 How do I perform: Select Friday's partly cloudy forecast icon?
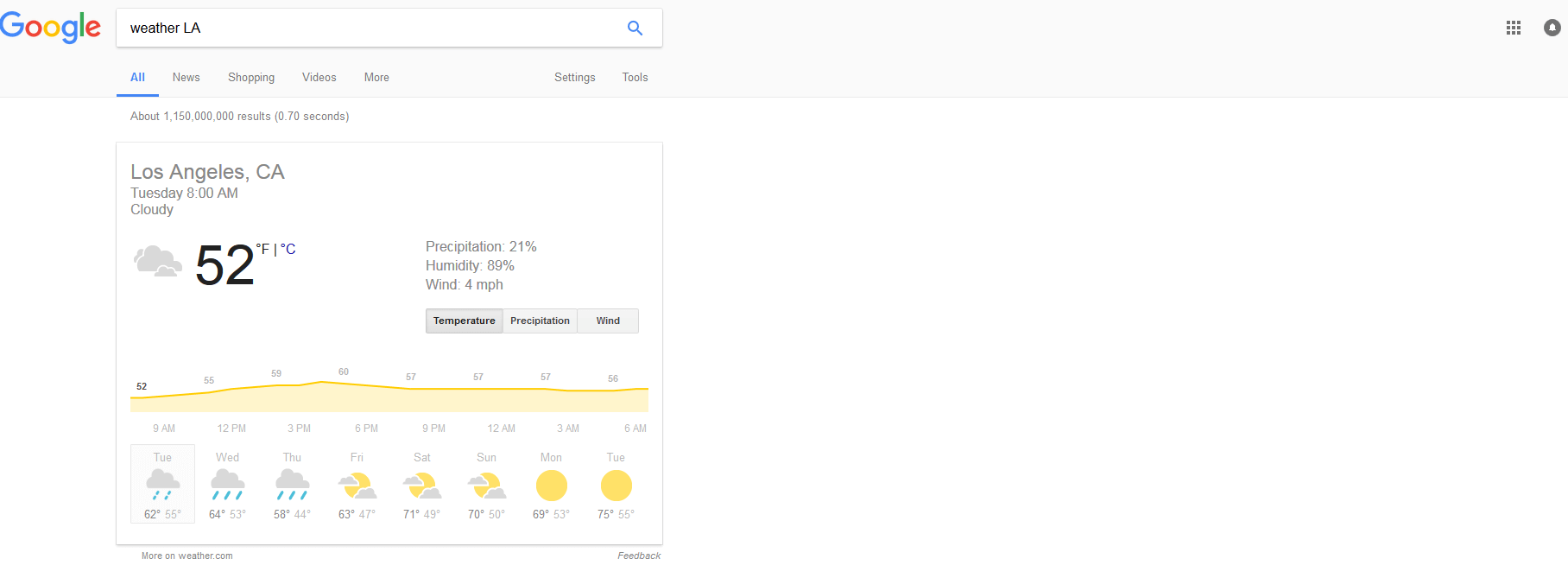pyautogui.click(x=357, y=486)
